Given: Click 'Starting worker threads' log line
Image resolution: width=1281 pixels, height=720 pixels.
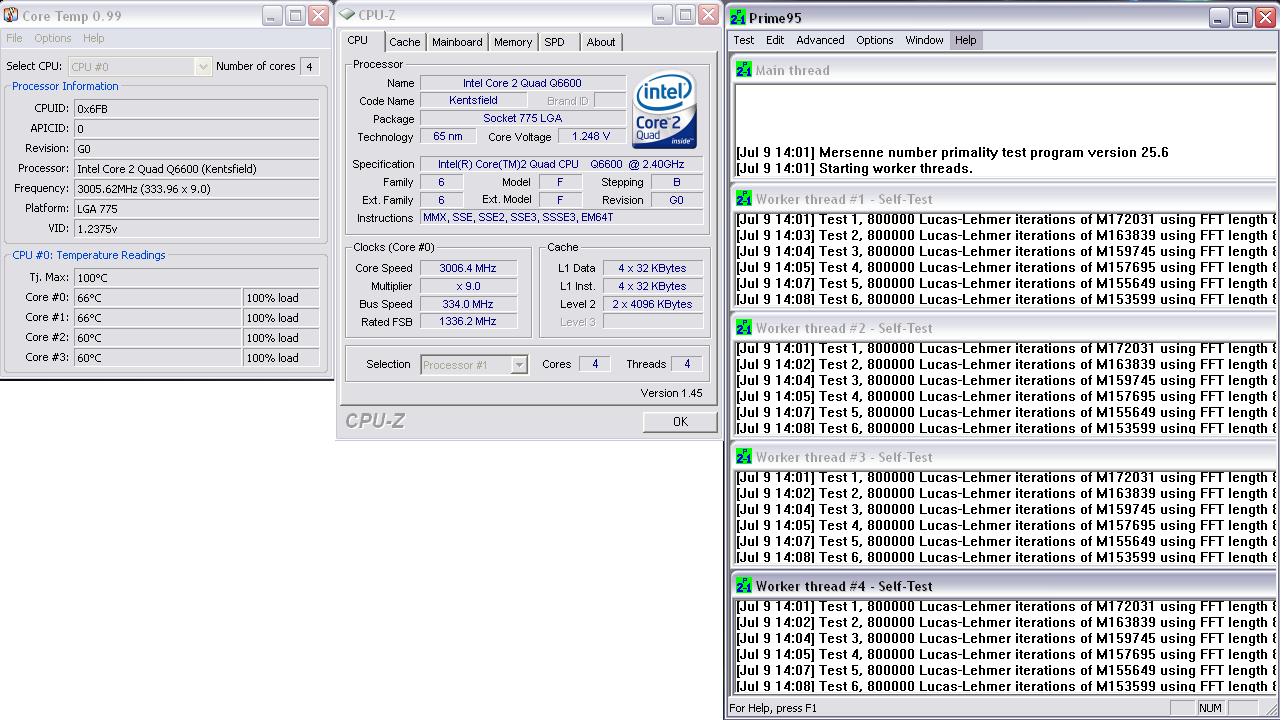Looking at the screenshot, I should coord(855,168).
